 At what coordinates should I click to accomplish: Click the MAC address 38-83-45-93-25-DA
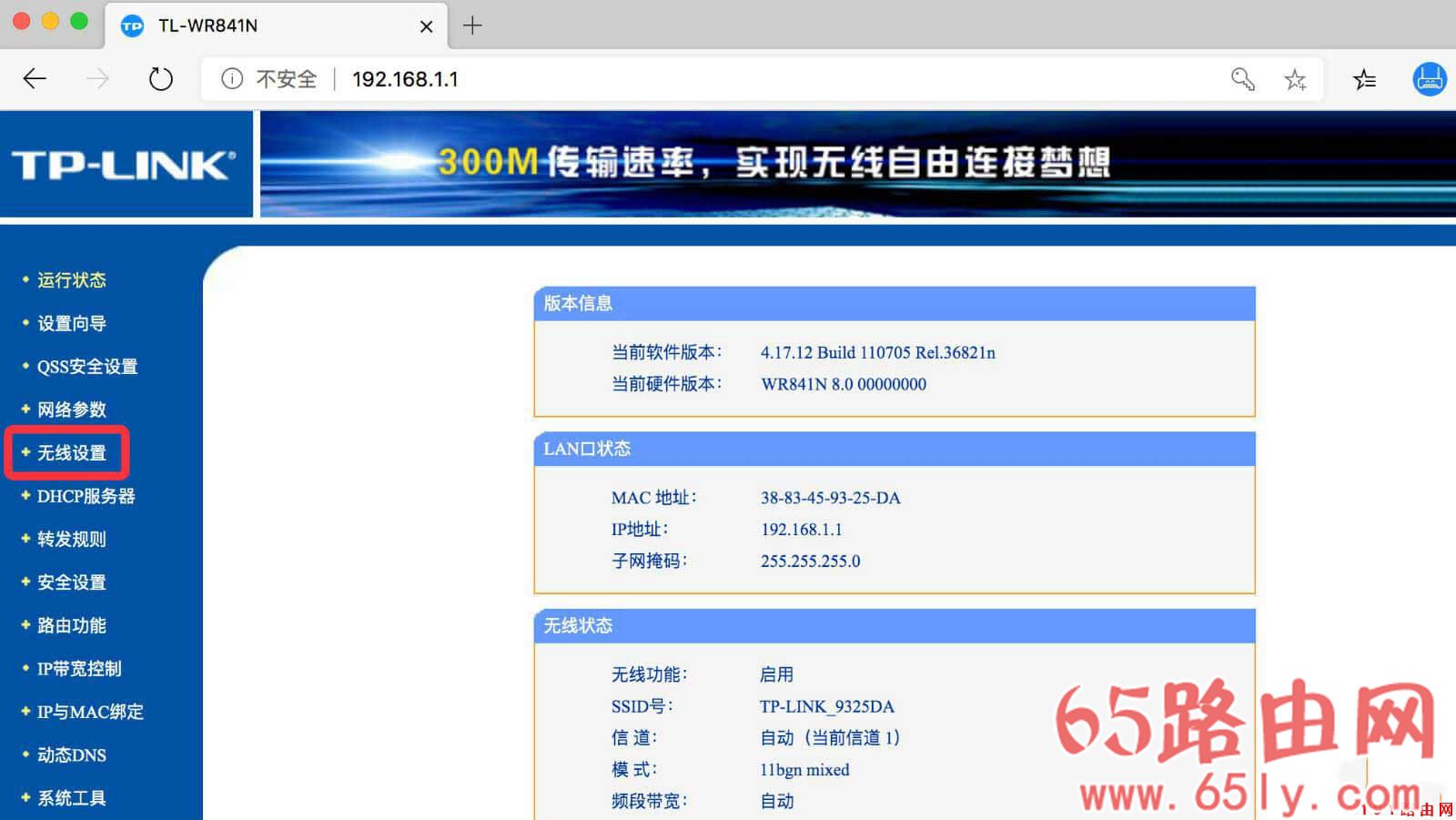[831, 498]
